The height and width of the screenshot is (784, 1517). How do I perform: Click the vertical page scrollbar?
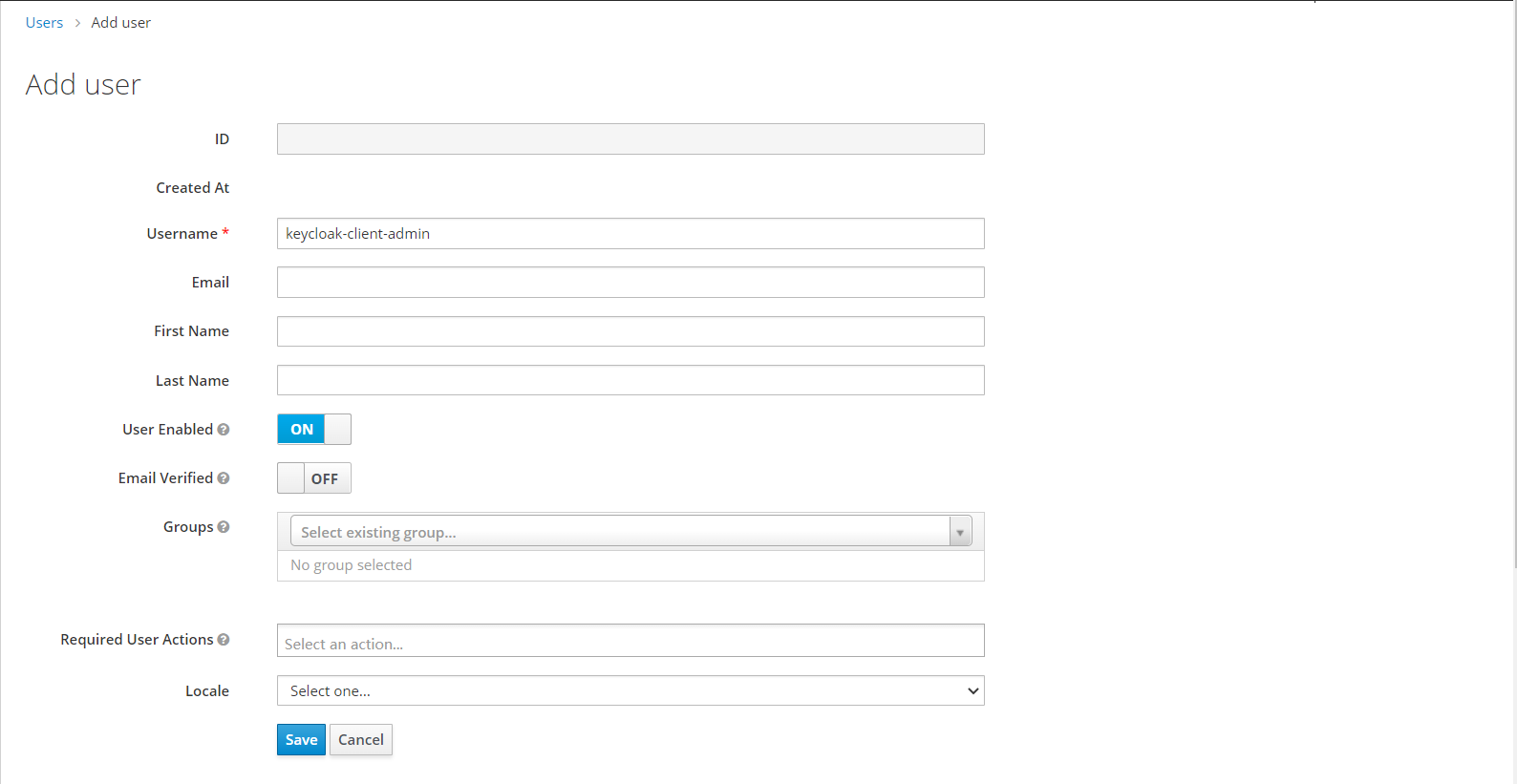point(1514,286)
